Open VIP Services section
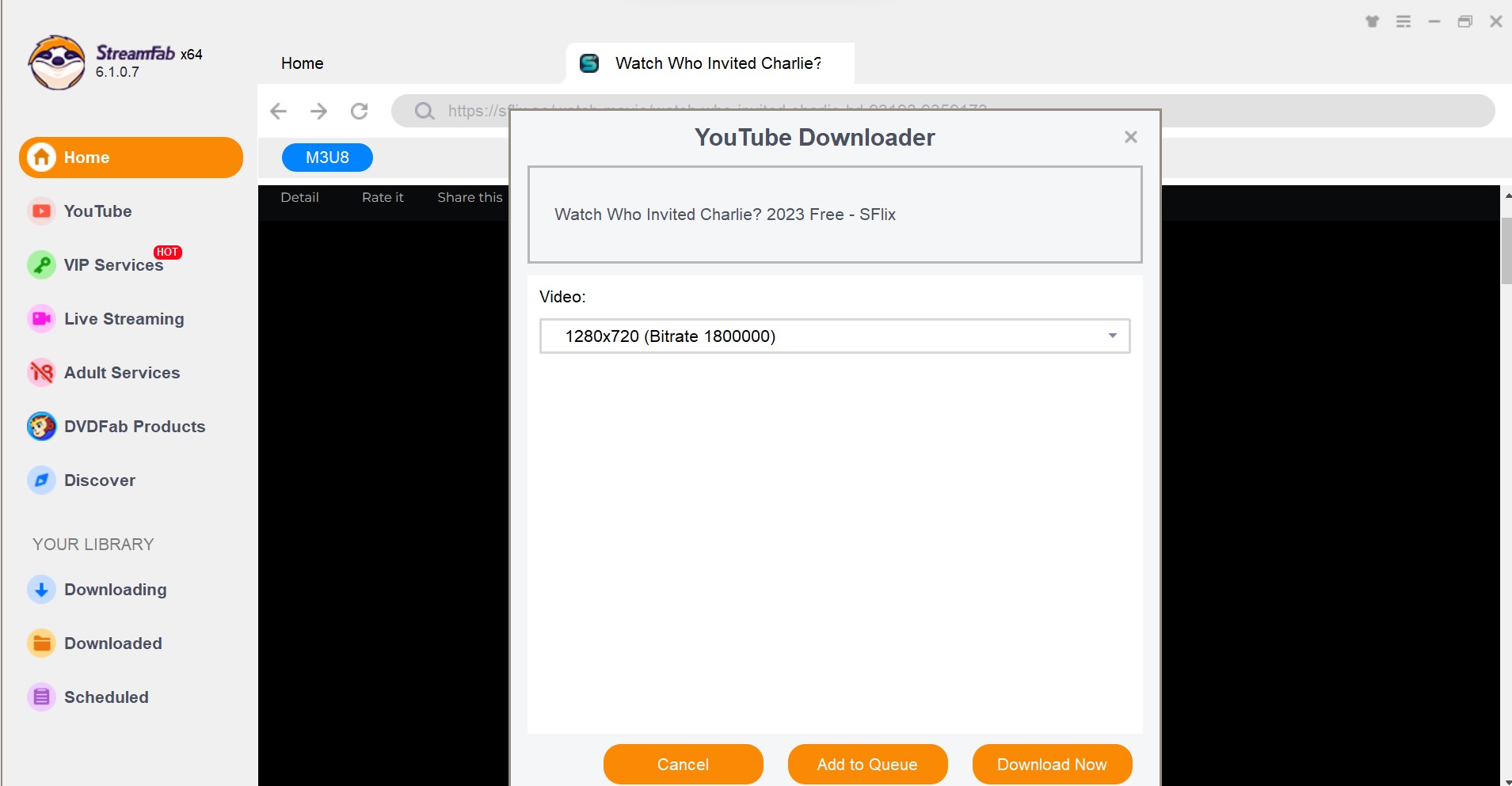The height and width of the screenshot is (786, 1512). 113,265
